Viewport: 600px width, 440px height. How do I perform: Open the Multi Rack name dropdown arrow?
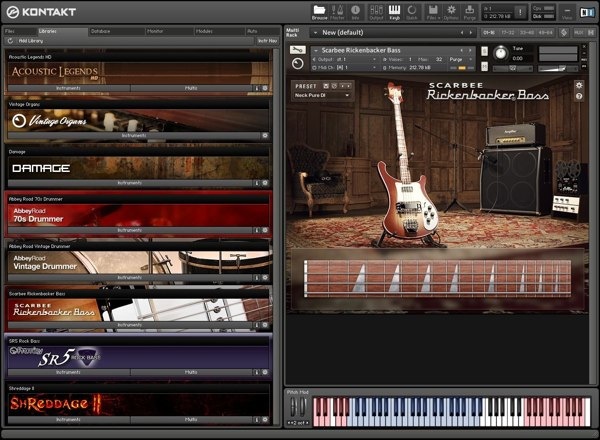(315, 33)
